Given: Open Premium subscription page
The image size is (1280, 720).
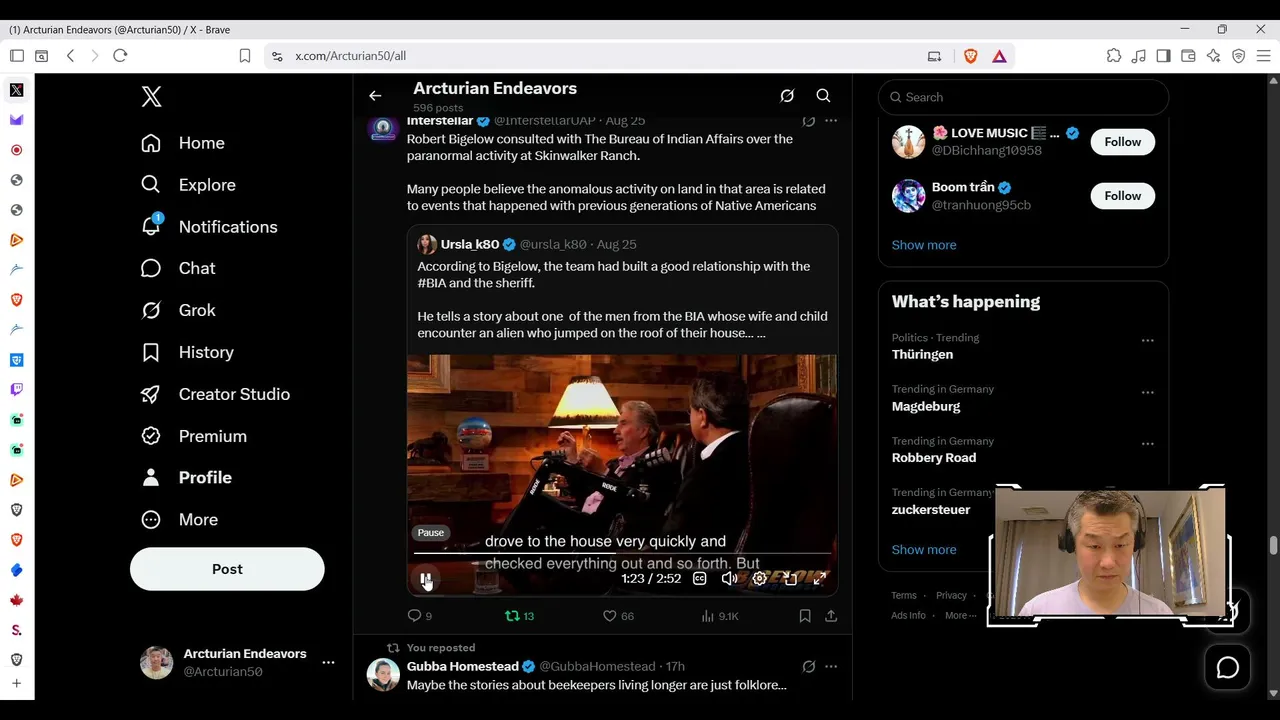Looking at the screenshot, I should (x=195, y=436).
